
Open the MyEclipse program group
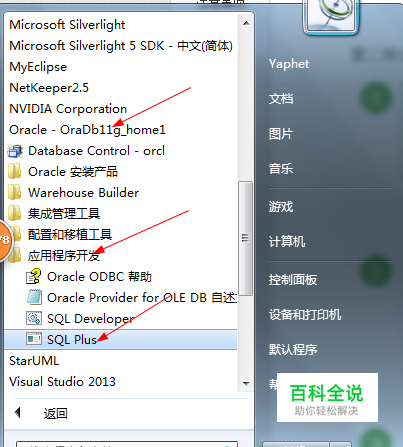pos(38,67)
